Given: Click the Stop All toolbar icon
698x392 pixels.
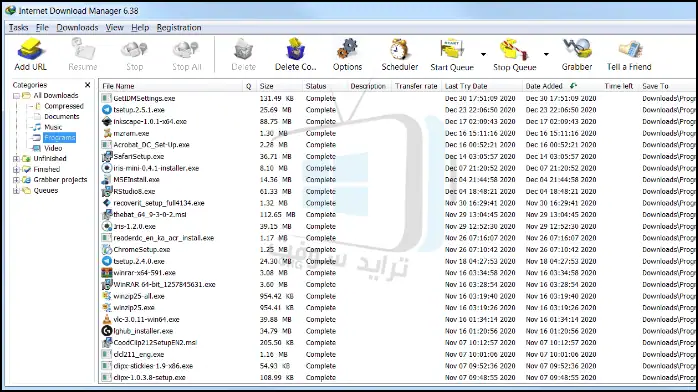Looking at the screenshot, I should (186, 49).
